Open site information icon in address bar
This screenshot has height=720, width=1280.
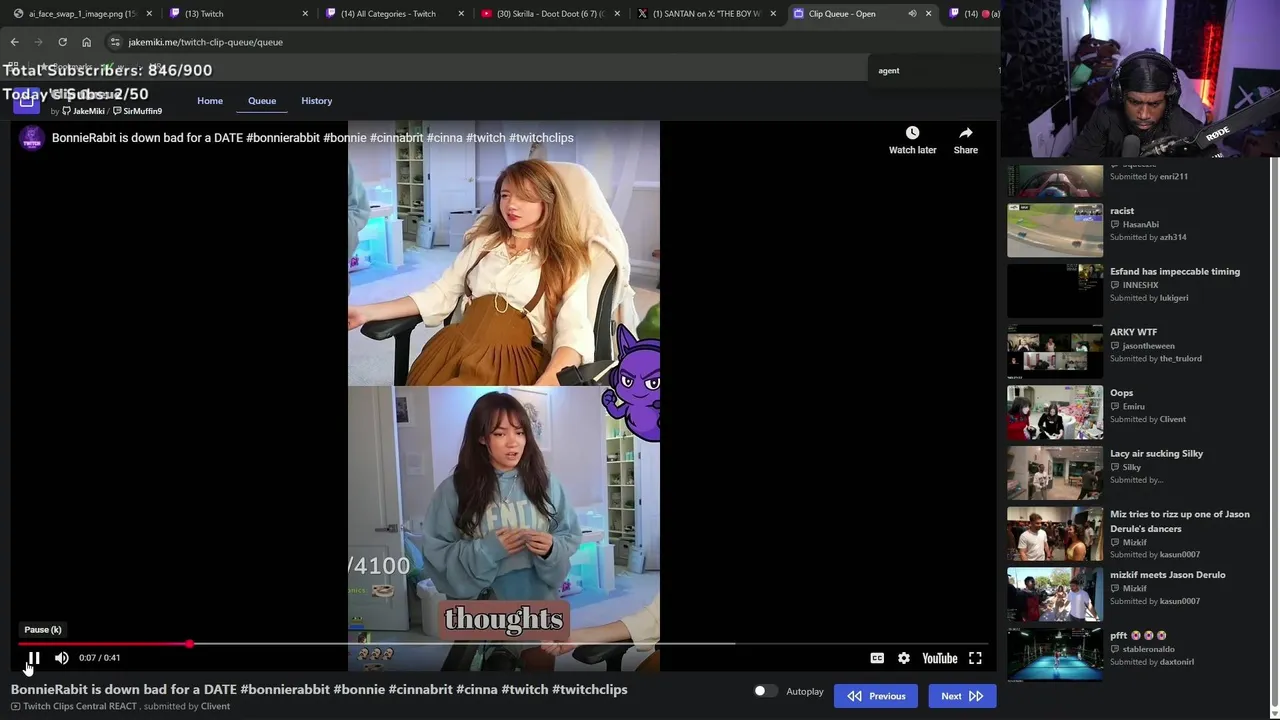tap(116, 42)
